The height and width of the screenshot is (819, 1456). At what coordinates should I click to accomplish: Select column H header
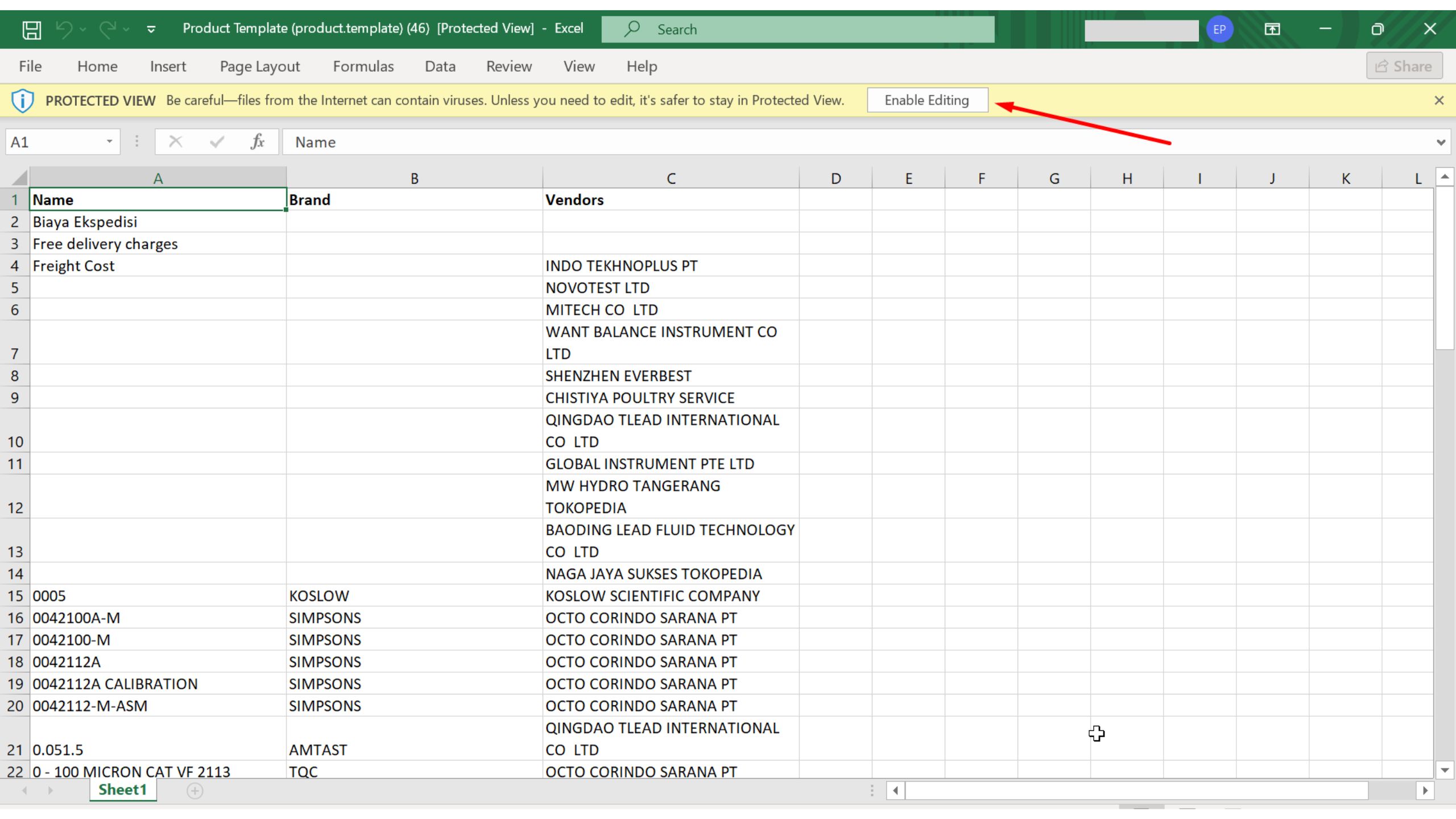coord(1127,178)
